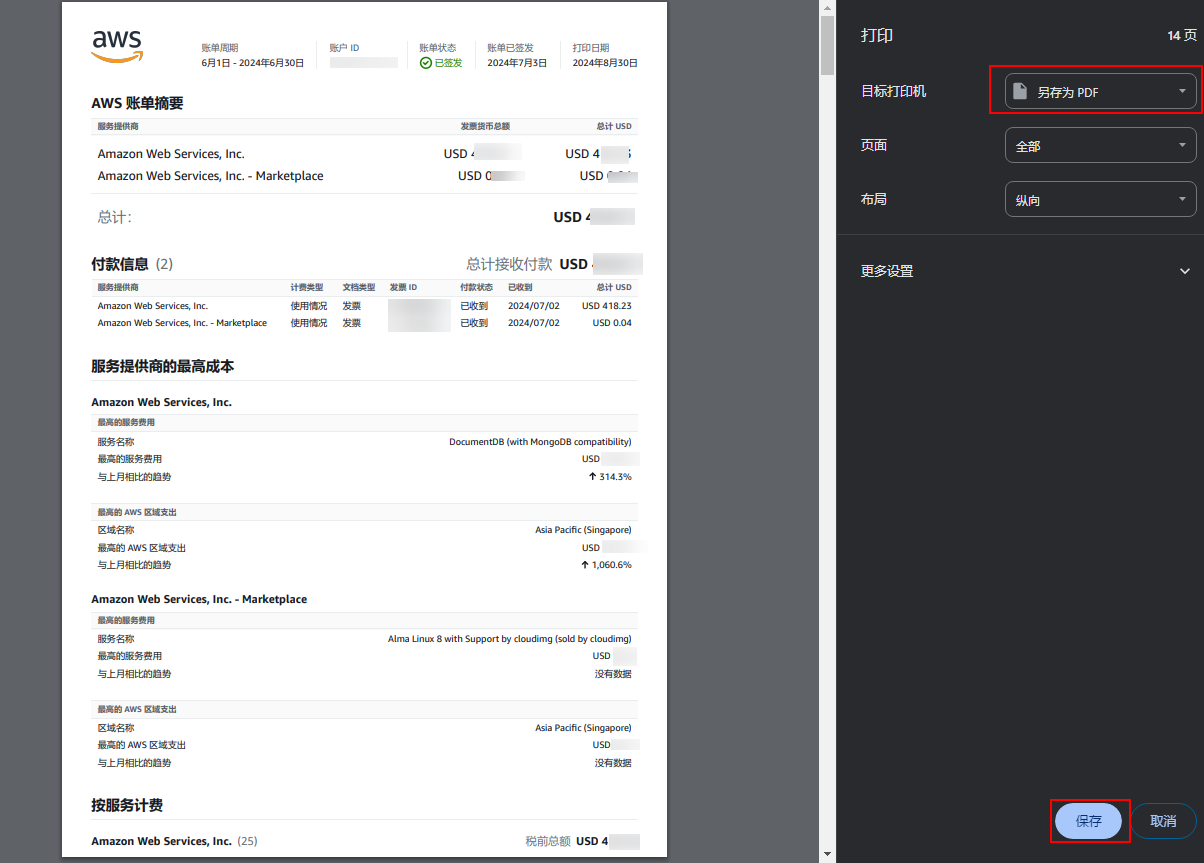Screen dimensions: 1204x863
Task: Click the 文档类型 column header
Action: (358, 288)
